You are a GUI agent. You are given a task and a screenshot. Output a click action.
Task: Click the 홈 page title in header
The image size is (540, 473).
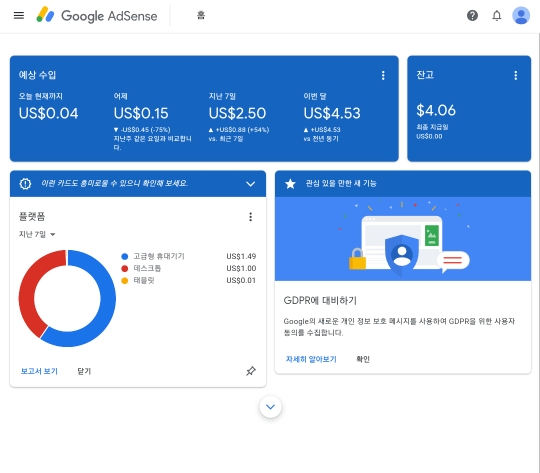pos(201,16)
